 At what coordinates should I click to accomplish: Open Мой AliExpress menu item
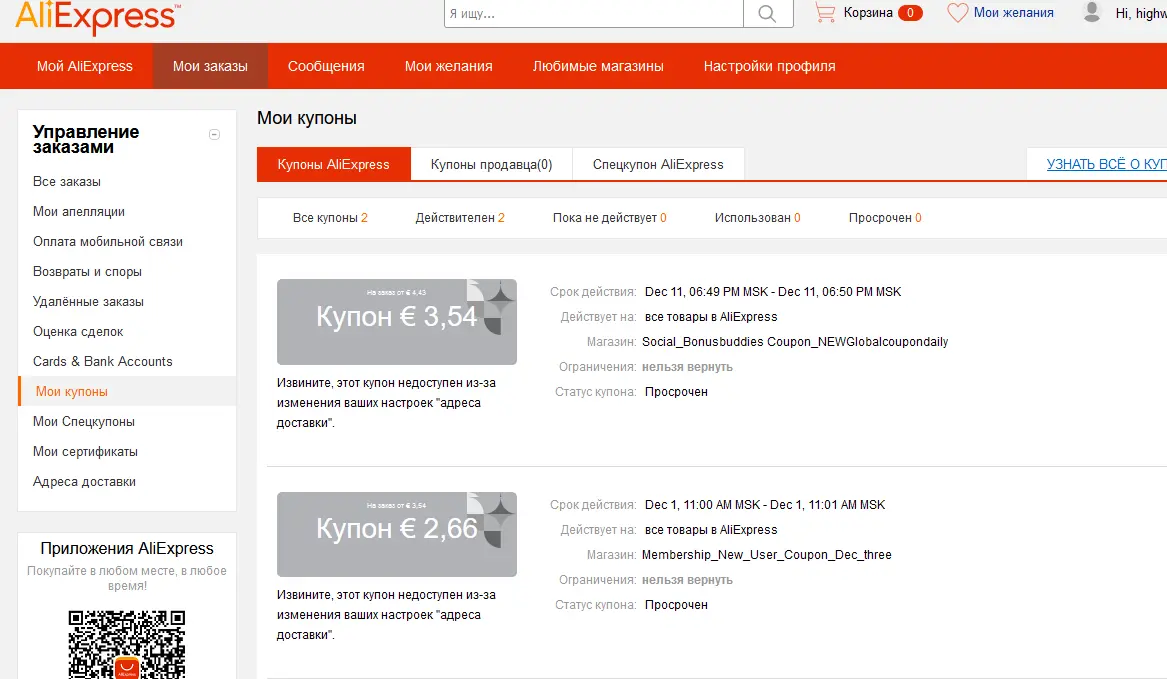pos(85,66)
